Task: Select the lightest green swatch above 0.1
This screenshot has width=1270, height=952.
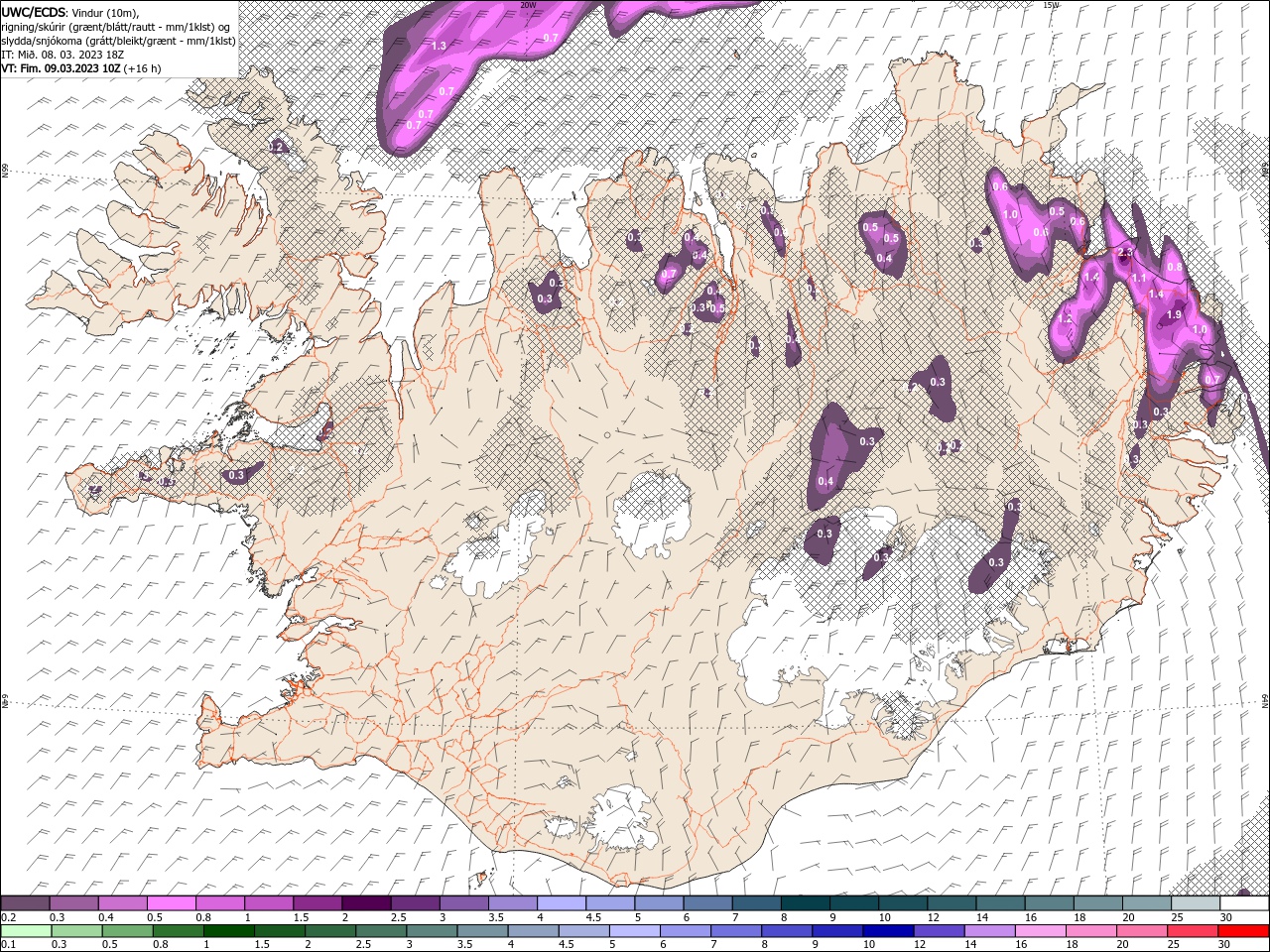Action: click(x=26, y=931)
